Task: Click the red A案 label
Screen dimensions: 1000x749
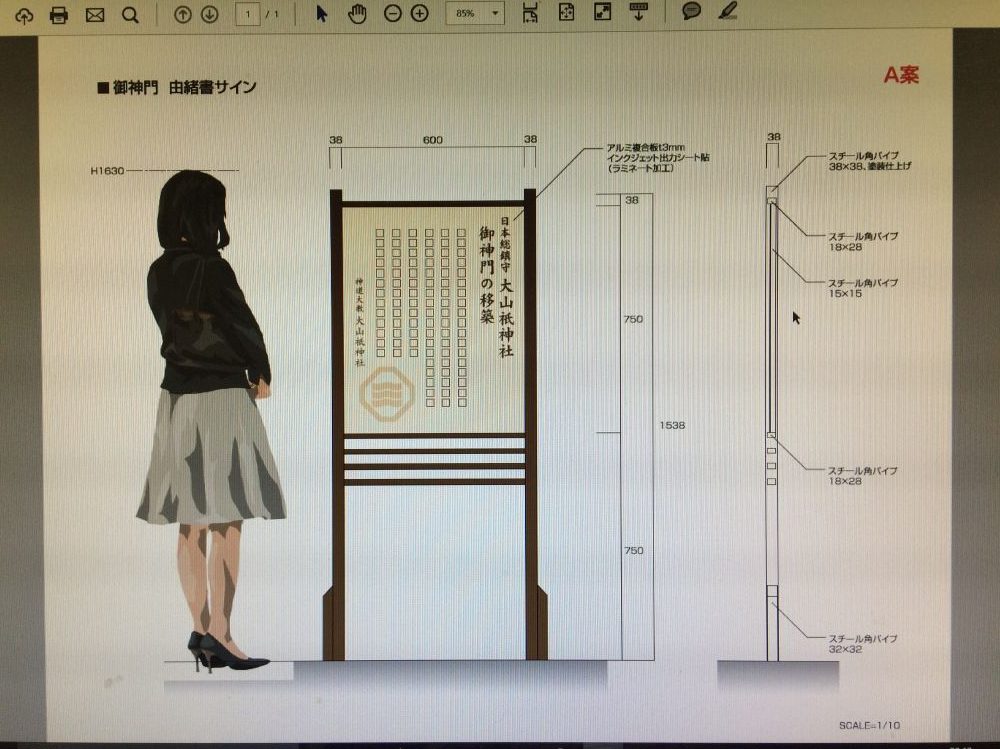Action: (901, 75)
